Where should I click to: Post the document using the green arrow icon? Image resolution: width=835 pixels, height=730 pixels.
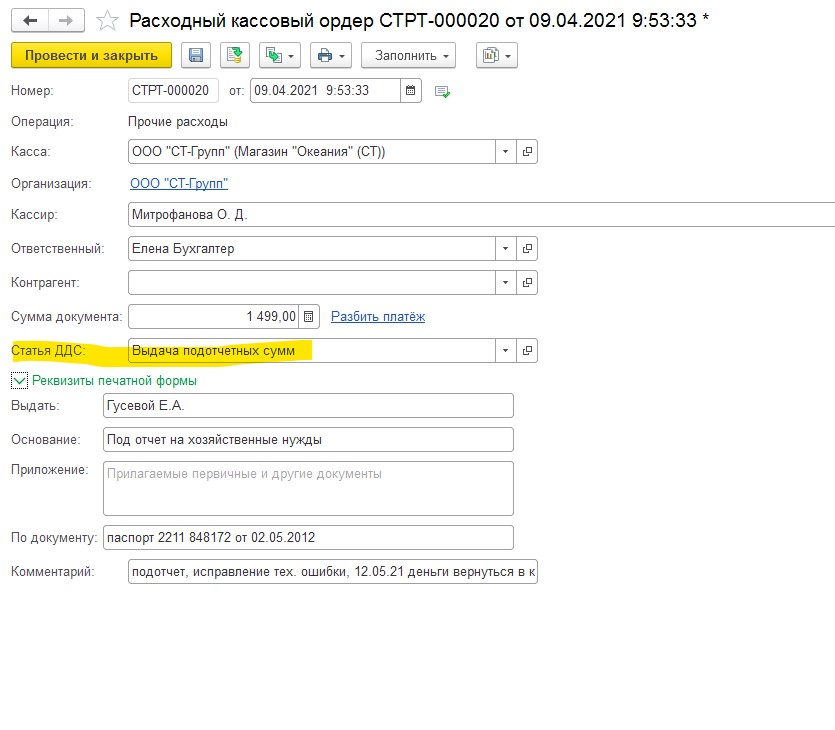tap(234, 56)
